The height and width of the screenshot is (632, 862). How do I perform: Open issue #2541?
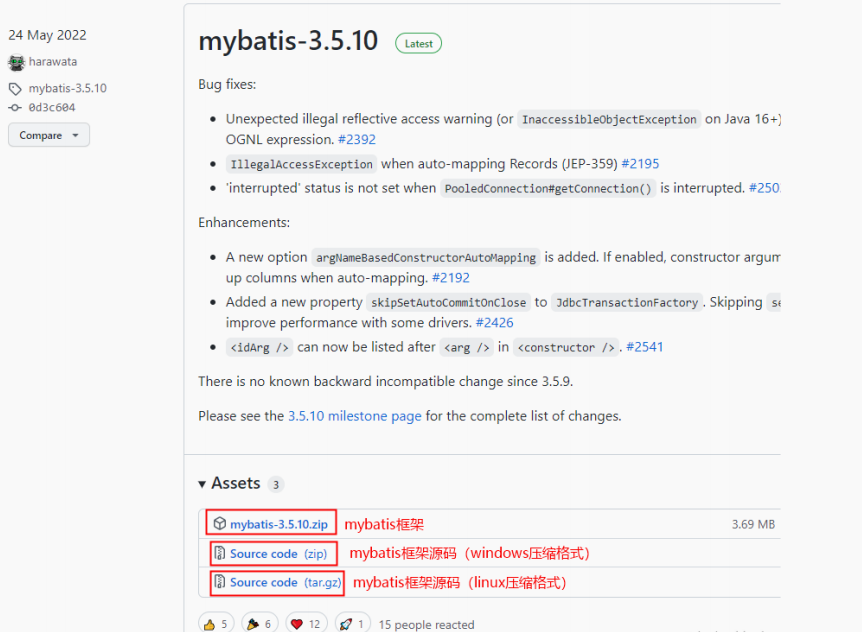(645, 347)
